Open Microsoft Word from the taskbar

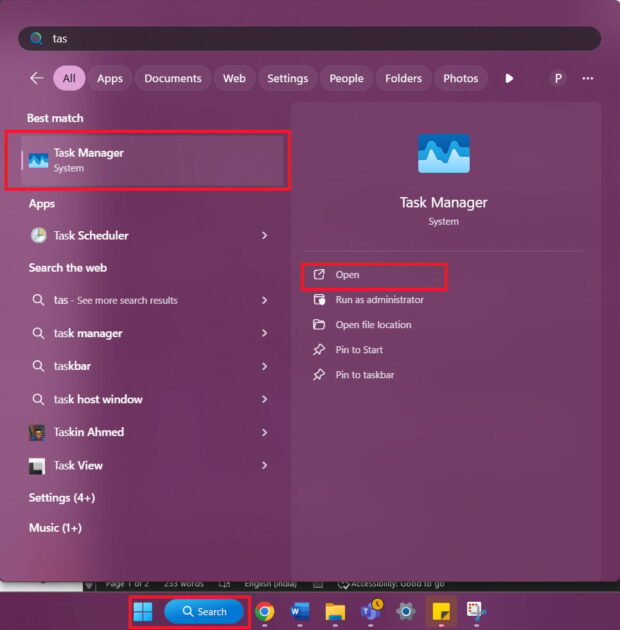[x=300, y=611]
